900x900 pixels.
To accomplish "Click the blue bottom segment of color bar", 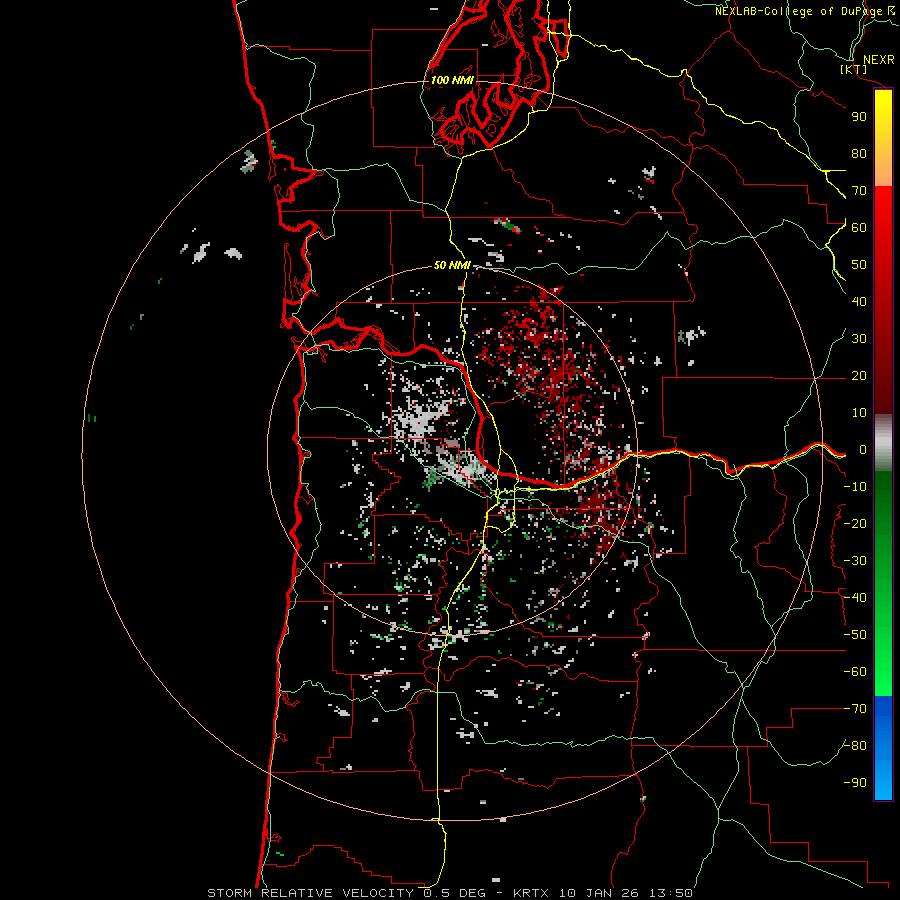I will pyautogui.click(x=883, y=748).
